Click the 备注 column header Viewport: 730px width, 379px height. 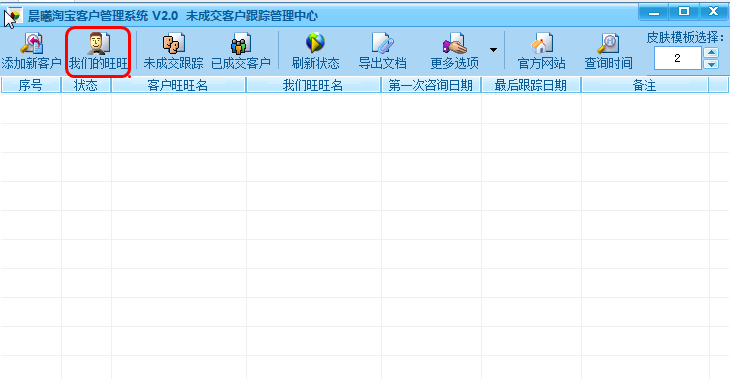645,85
